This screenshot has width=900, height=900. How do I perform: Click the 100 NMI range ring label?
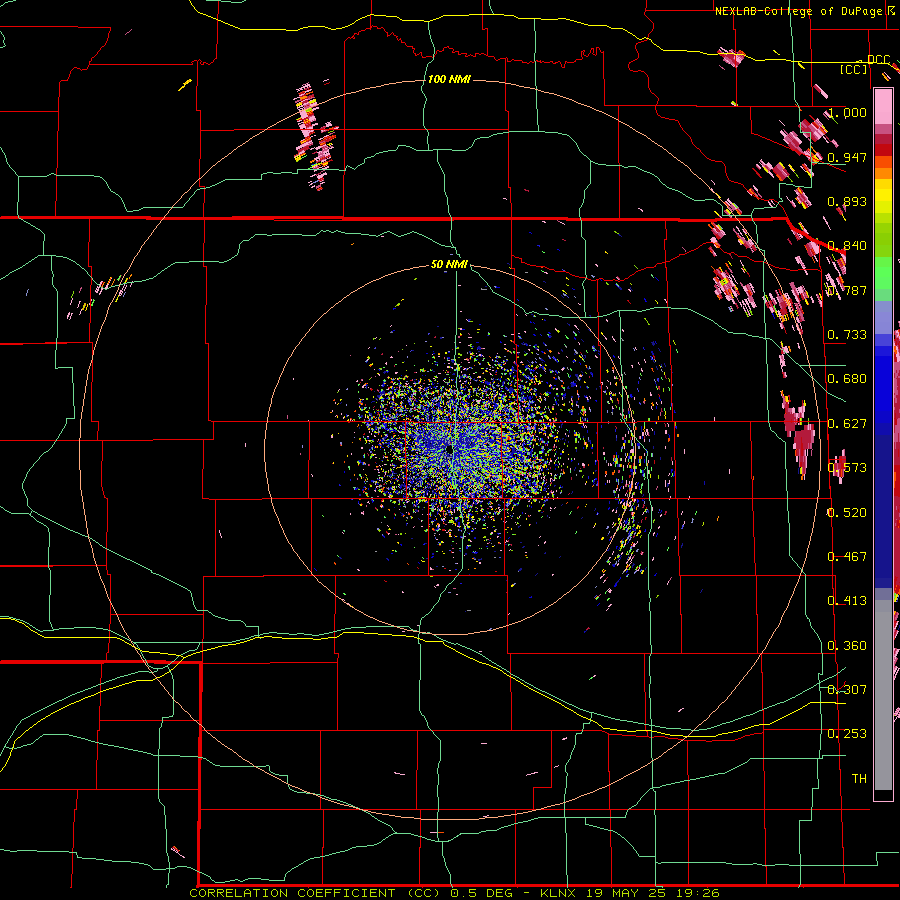pyautogui.click(x=449, y=79)
